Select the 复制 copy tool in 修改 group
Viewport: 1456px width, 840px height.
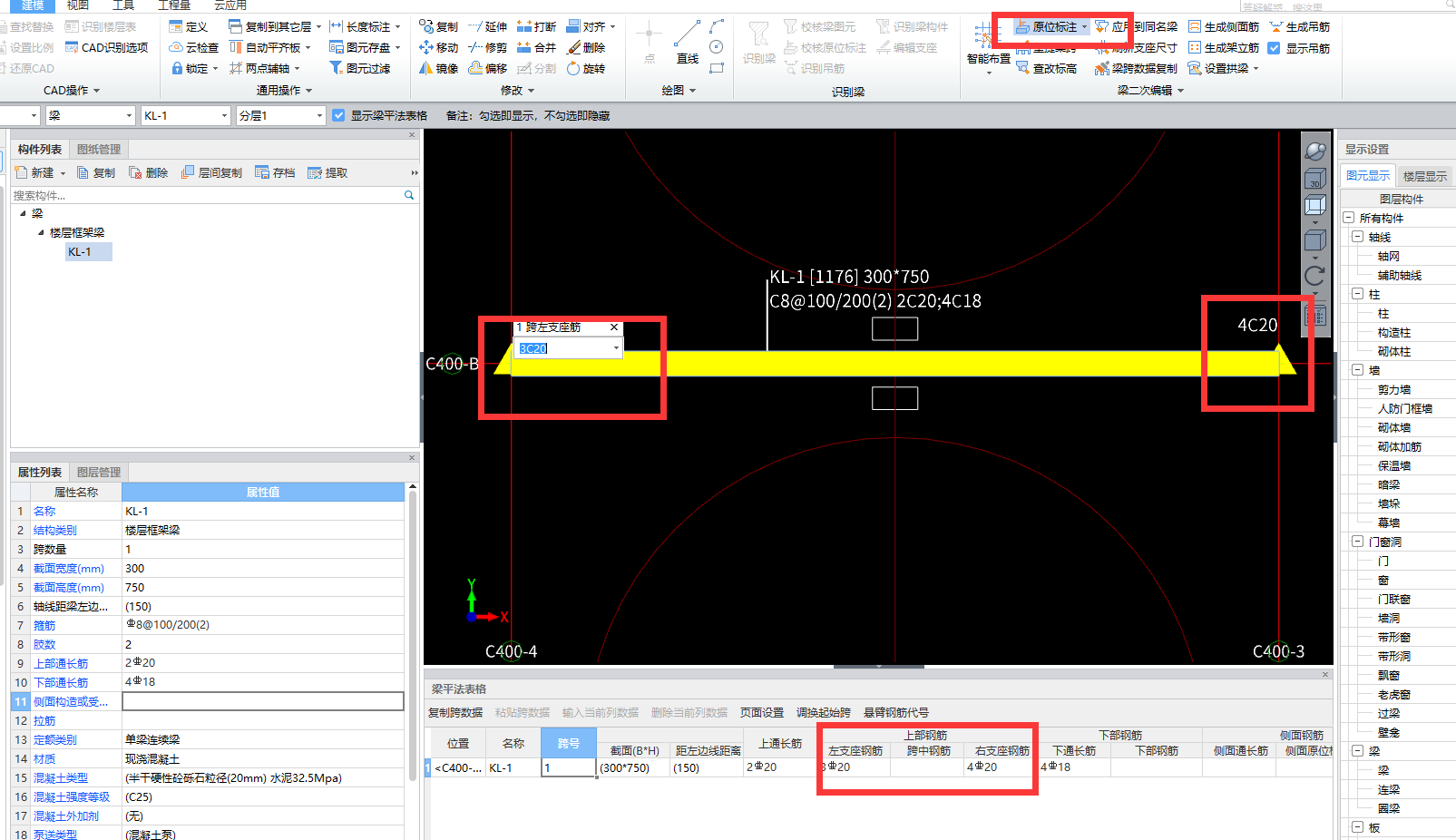[438, 26]
